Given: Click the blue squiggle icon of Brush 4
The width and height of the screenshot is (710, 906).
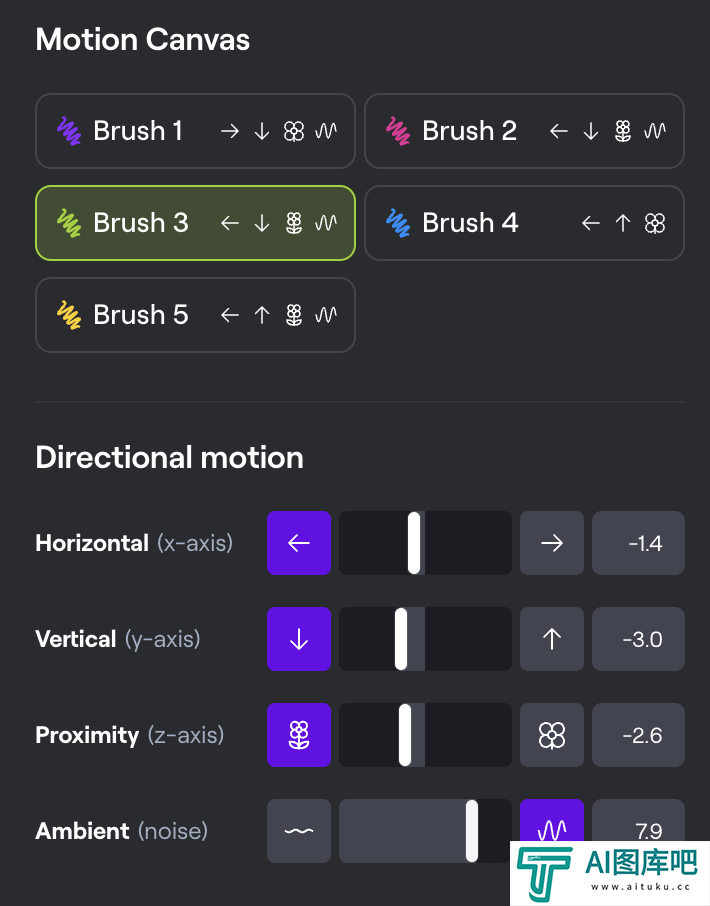Looking at the screenshot, I should (x=398, y=223).
